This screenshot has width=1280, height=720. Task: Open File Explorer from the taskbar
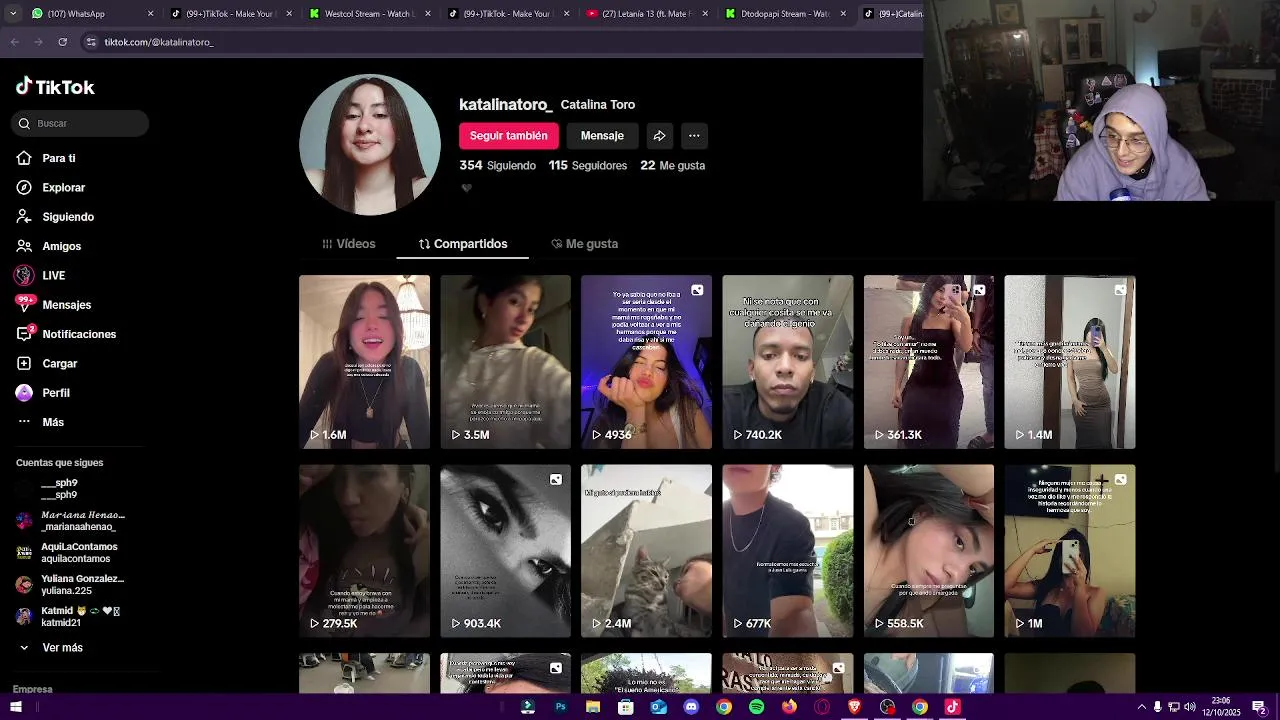pos(593,707)
